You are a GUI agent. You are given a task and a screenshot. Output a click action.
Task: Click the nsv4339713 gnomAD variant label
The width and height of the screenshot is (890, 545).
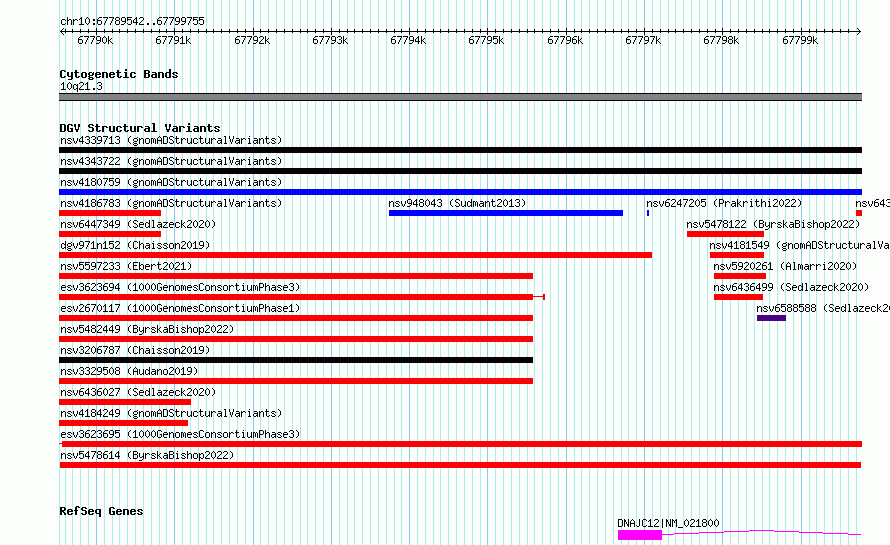tap(171, 140)
